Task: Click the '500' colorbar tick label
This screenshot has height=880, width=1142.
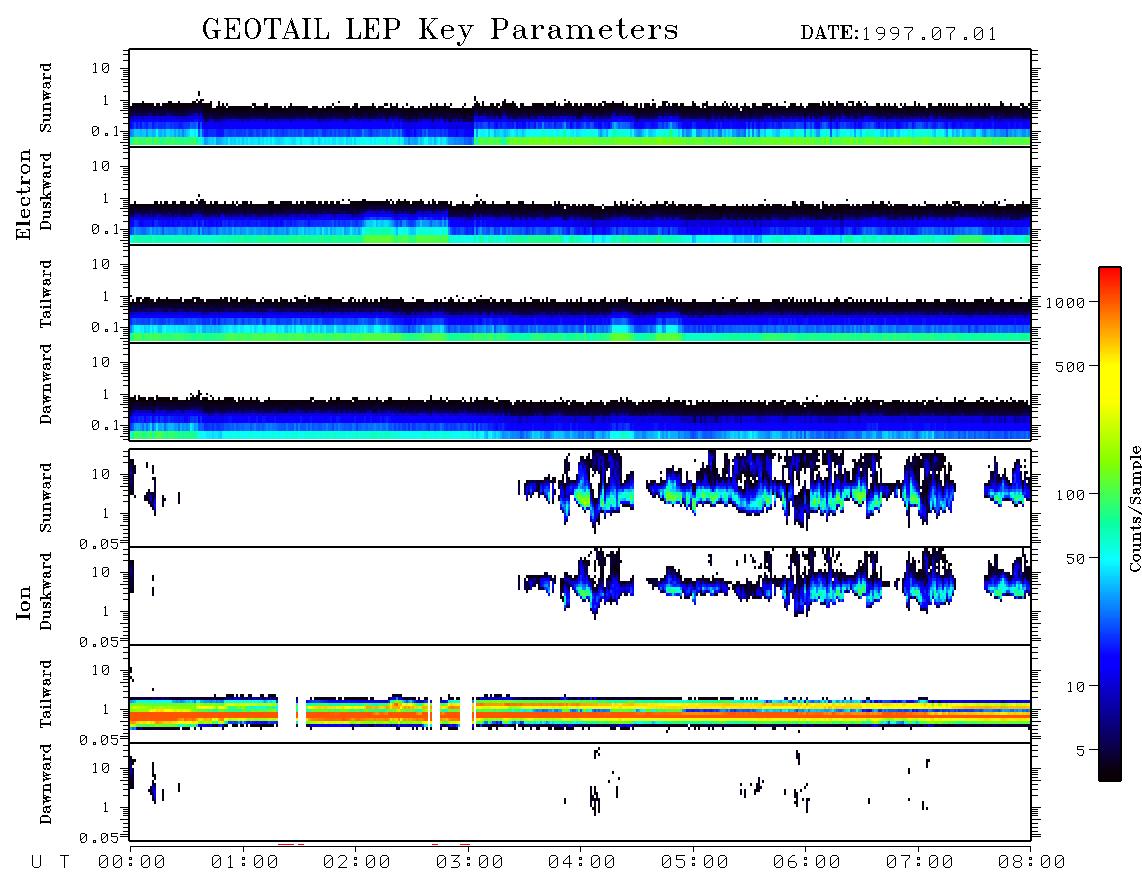Action: [1070, 366]
